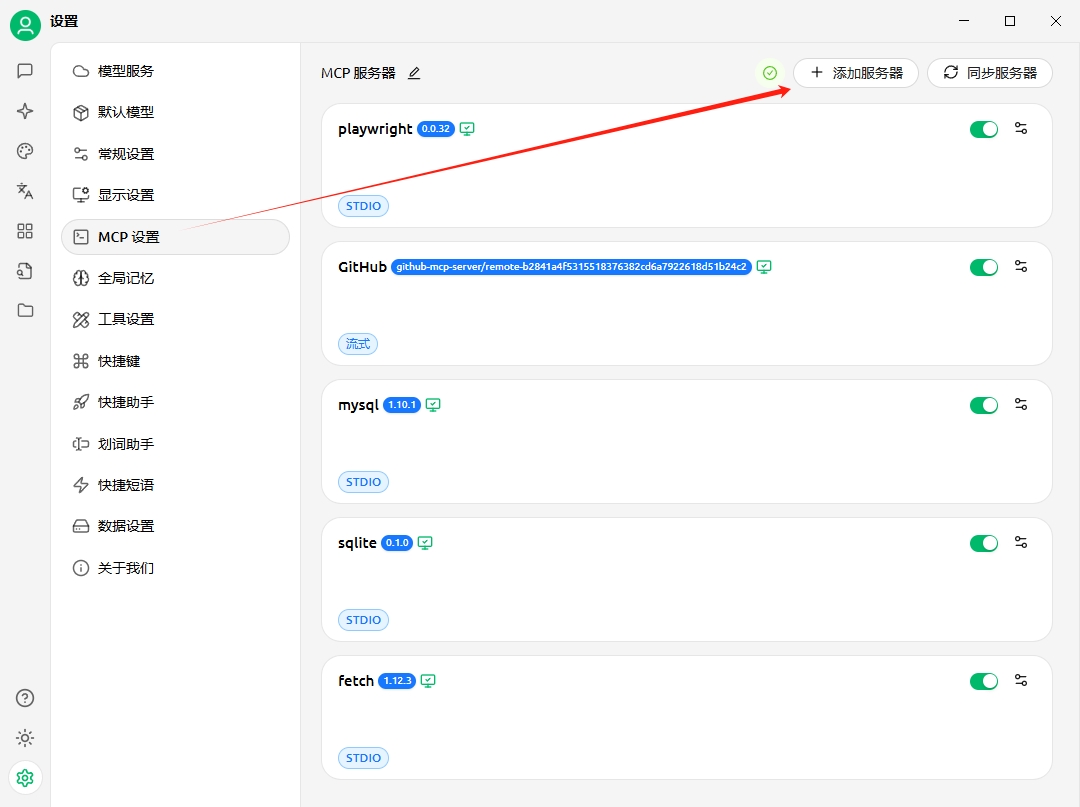Open the paint palette sidebar icon

25,151
